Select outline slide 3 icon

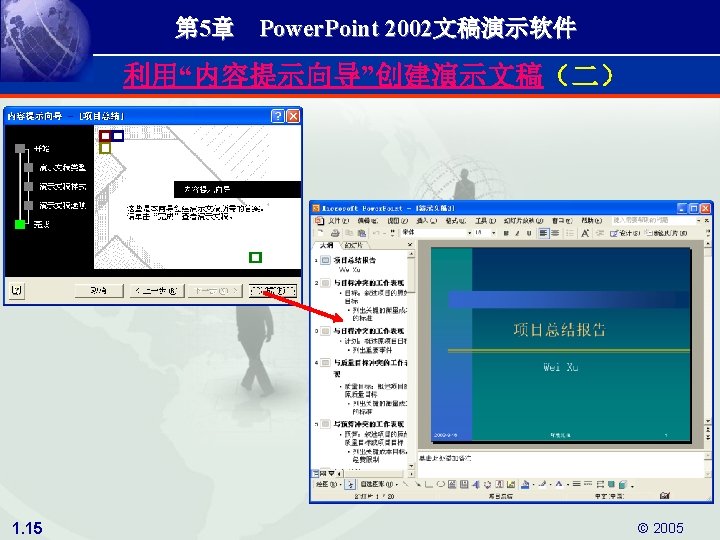326,331
